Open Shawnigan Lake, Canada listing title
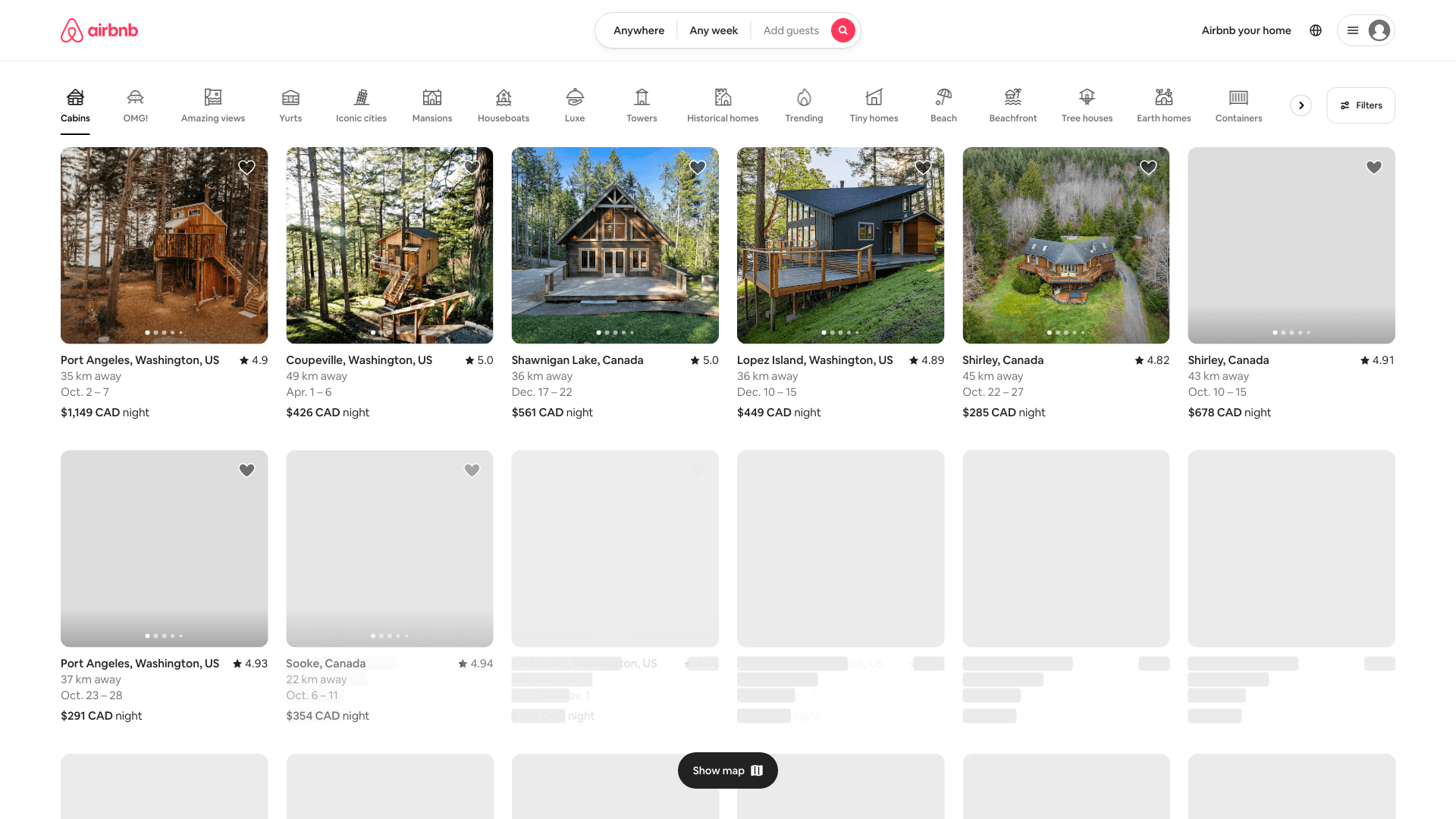Viewport: 1456px width, 819px height. point(577,360)
